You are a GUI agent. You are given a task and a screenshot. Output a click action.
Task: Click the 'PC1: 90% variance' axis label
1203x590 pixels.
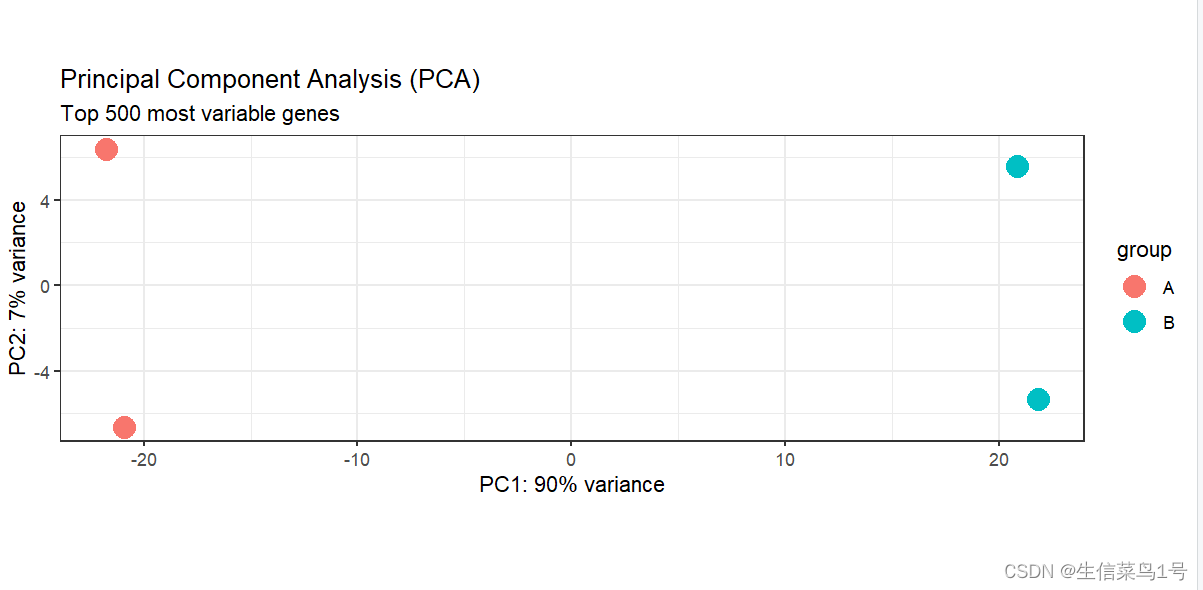[572, 485]
